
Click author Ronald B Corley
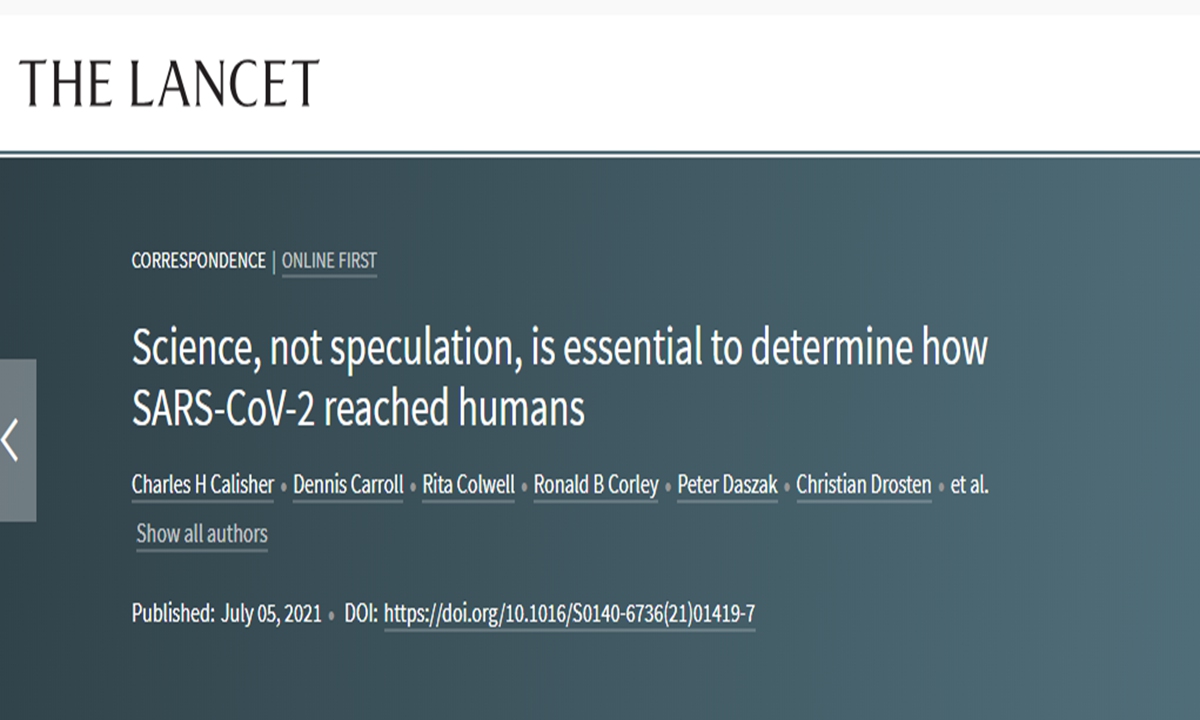[x=596, y=486]
